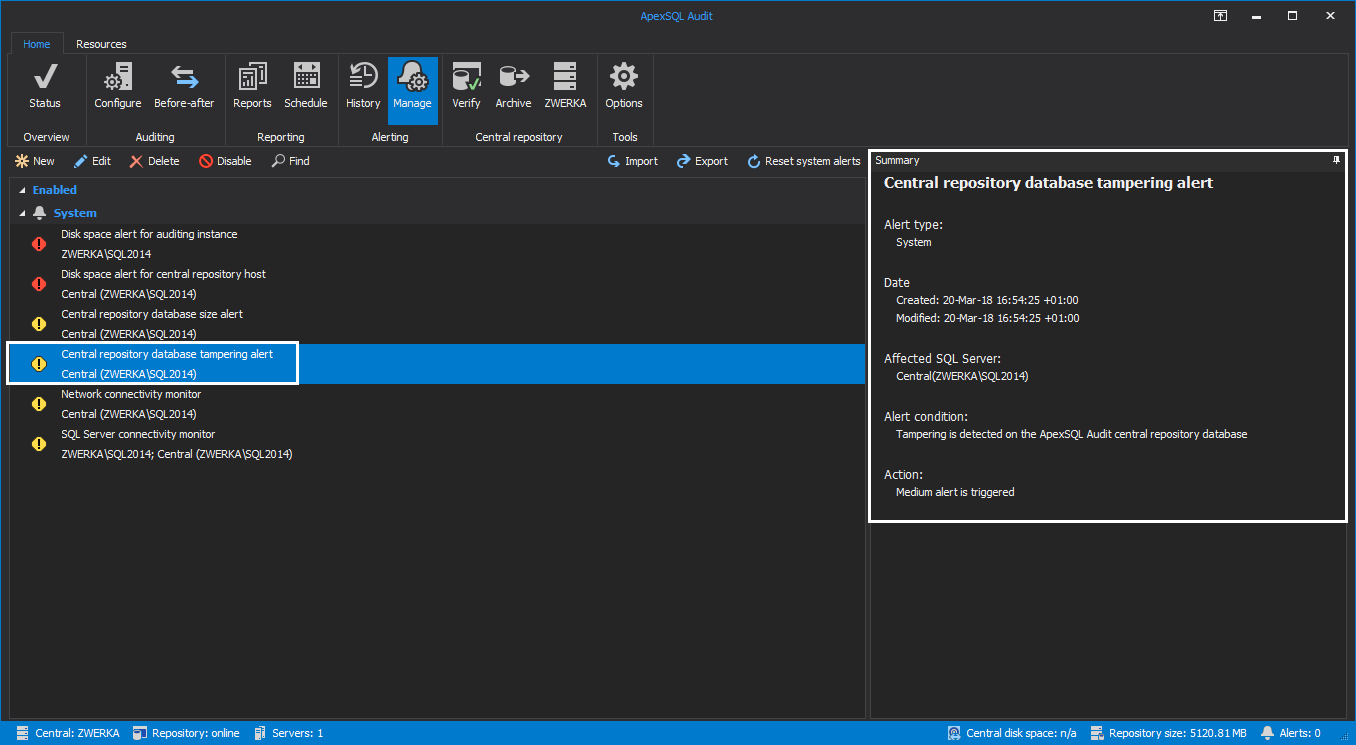Click Repository size: 5120.81 MB
Screen dimensions: 1356x745
click(1168, 733)
